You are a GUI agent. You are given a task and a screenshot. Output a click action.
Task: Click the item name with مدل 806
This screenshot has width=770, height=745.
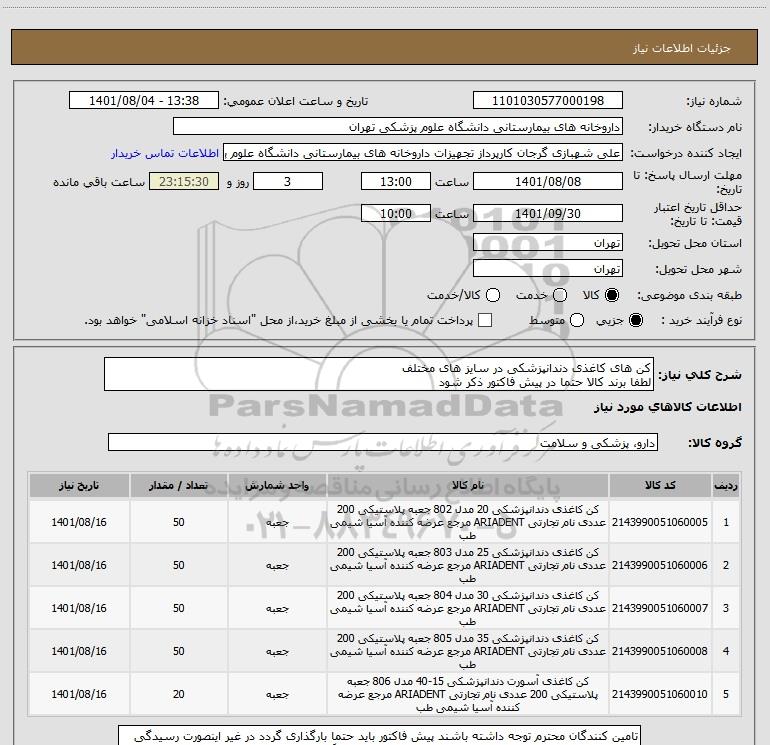coord(468,694)
